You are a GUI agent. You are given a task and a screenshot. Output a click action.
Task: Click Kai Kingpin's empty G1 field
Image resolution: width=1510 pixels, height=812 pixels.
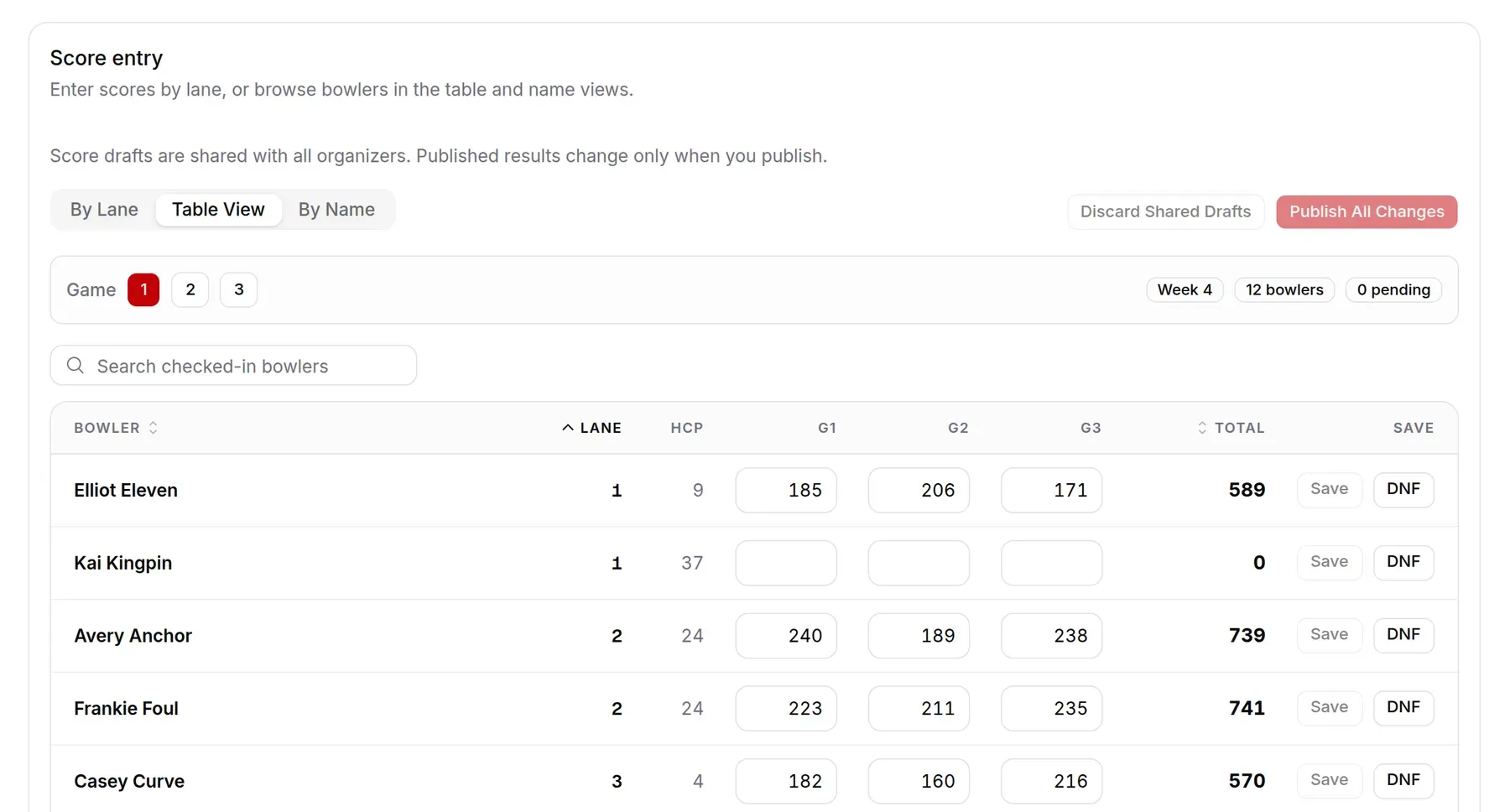coord(786,563)
